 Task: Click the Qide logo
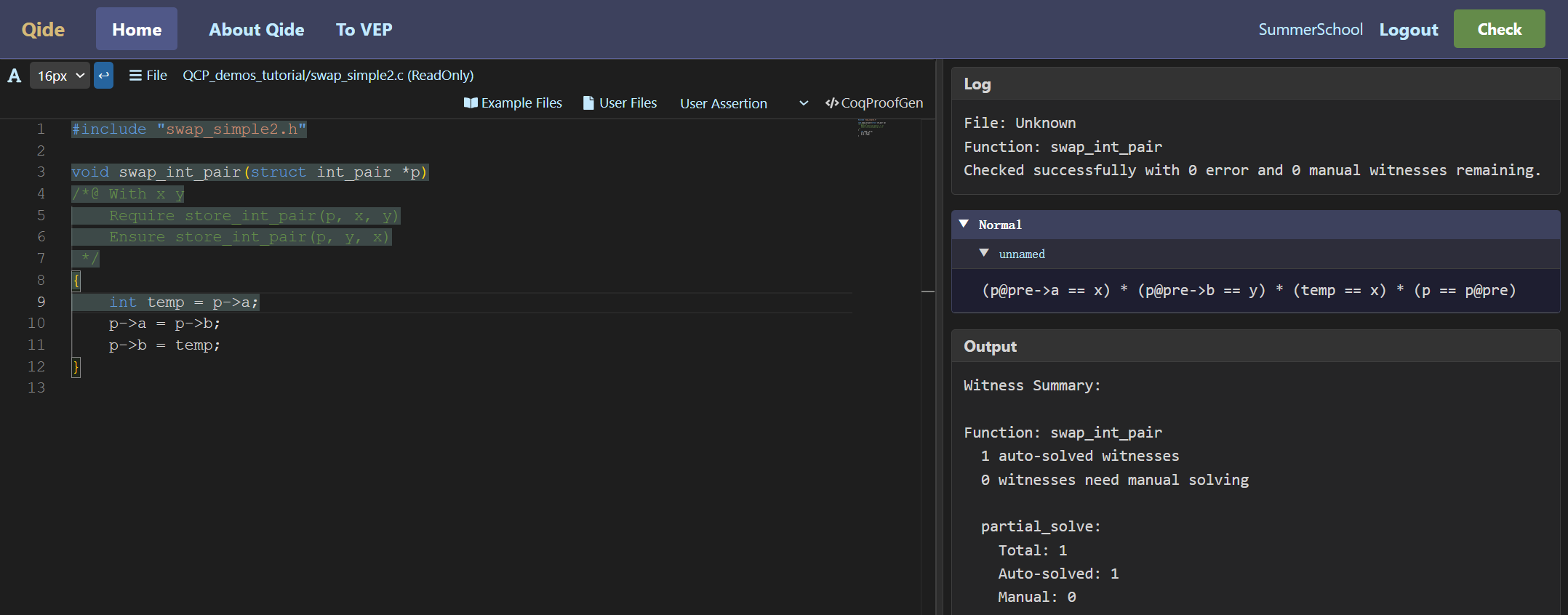(x=43, y=29)
